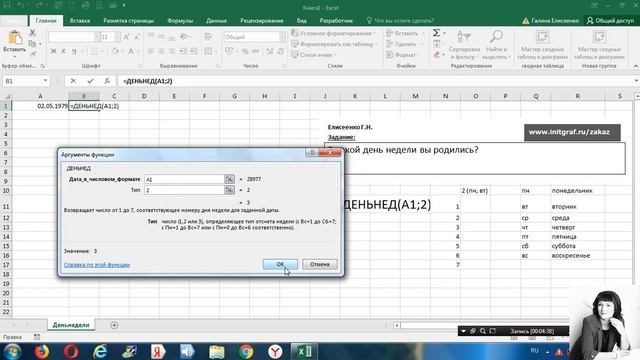Open Сортировка и фильтр tool
Image resolution: width=640 pixels, height=360 pixels.
point(464,45)
